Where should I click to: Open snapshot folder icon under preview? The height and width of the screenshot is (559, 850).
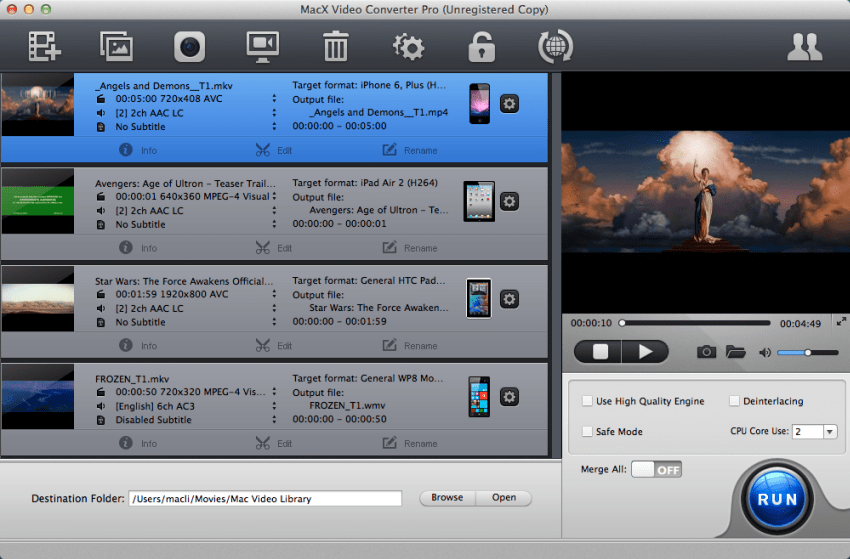(x=736, y=352)
